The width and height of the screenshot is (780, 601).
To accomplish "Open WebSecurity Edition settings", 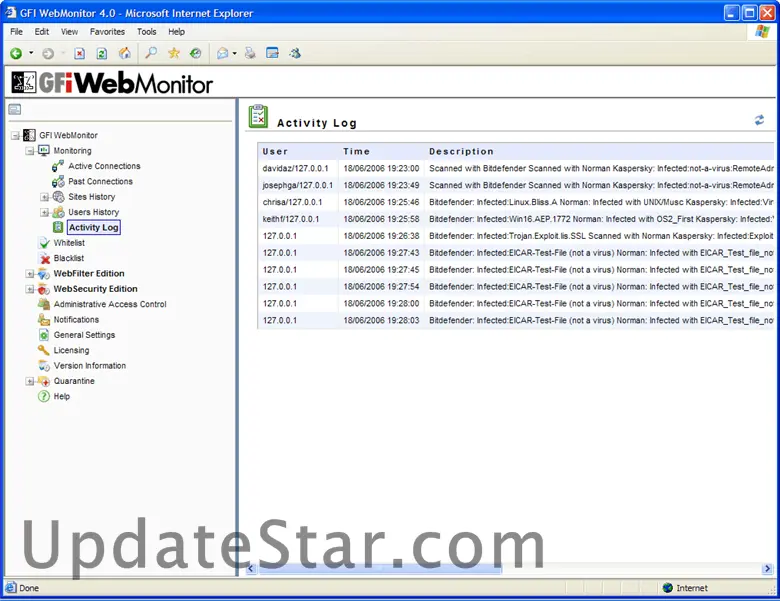I will pos(96,289).
